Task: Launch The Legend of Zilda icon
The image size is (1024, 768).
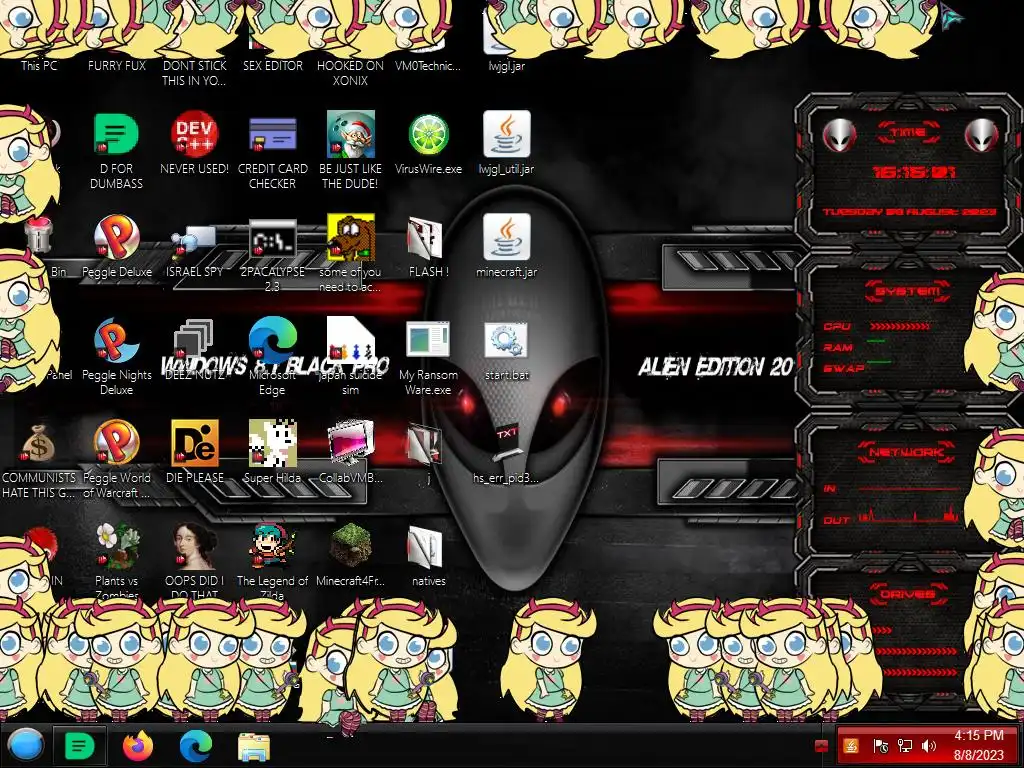Action: point(272,546)
